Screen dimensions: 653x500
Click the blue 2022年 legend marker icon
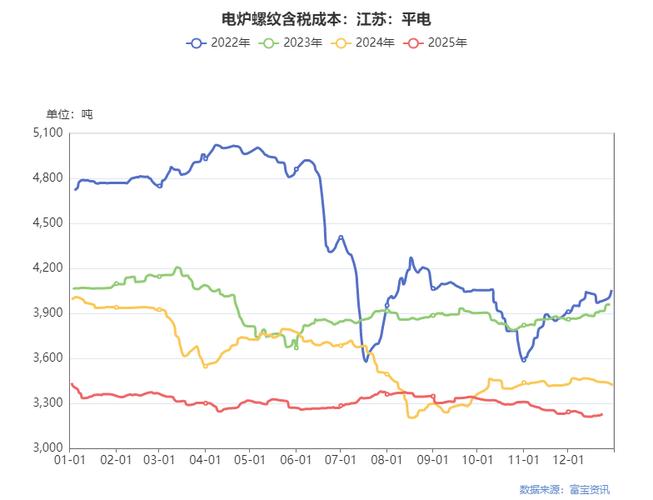pyautogui.click(x=197, y=43)
